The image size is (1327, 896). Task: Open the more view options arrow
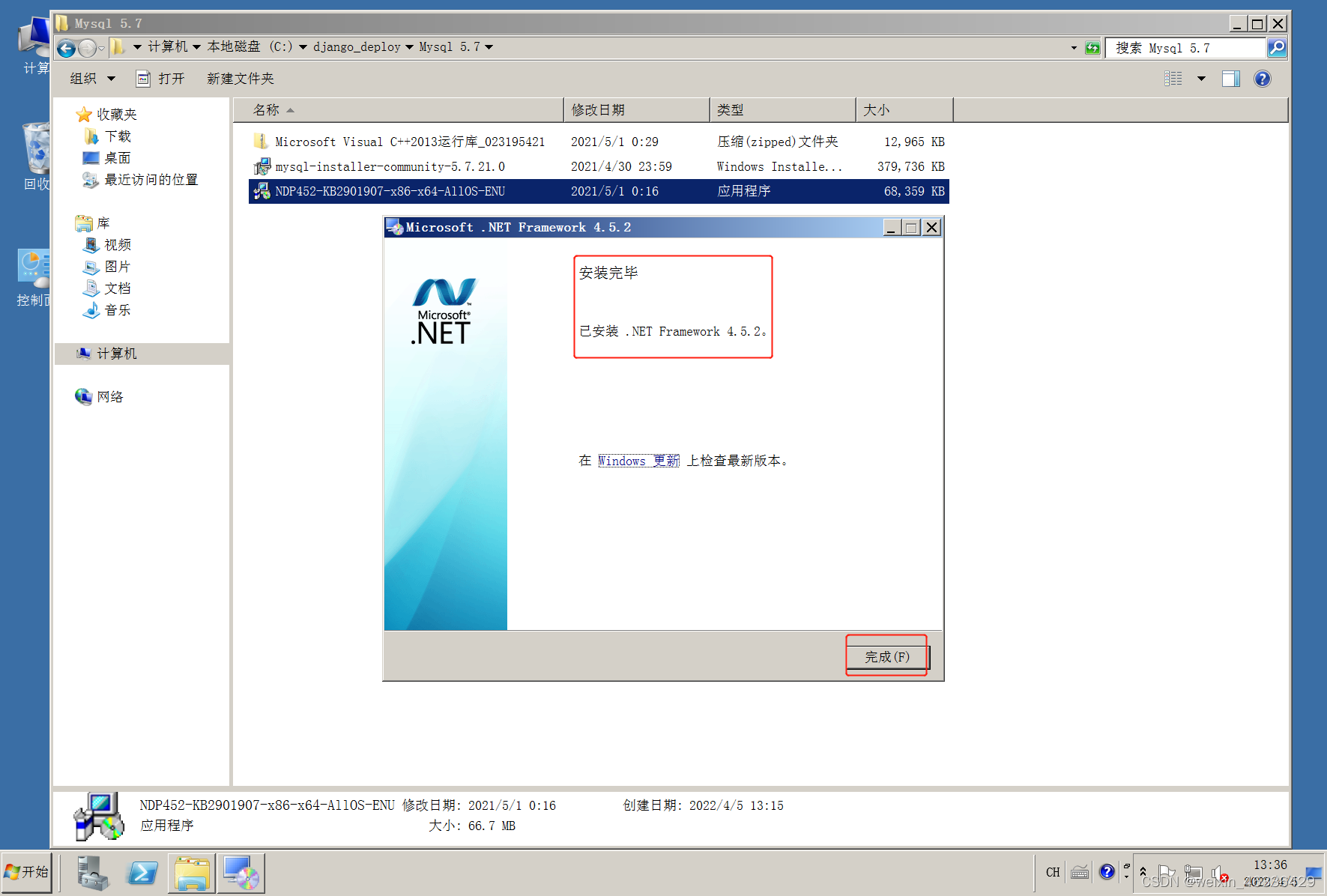pyautogui.click(x=1201, y=79)
